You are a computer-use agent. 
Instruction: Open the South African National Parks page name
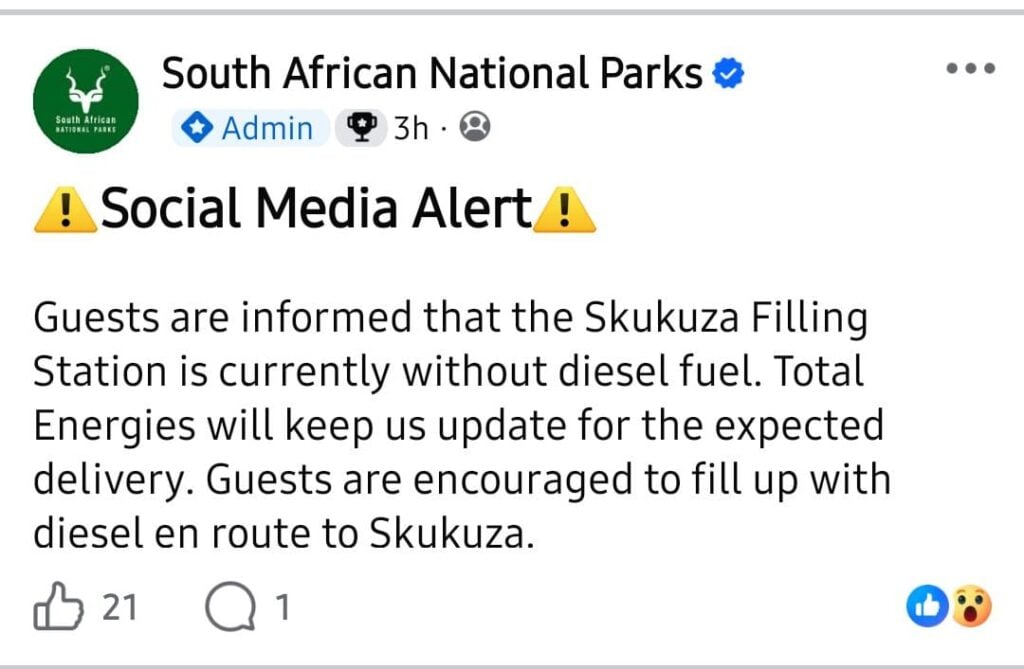[x=432, y=73]
